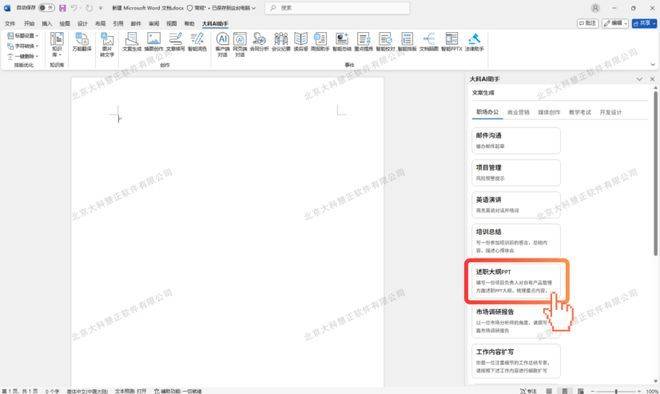This screenshot has width=660, height=394.
Task: Open the 大科AI助手 pane options chevron
Action: tap(639, 79)
